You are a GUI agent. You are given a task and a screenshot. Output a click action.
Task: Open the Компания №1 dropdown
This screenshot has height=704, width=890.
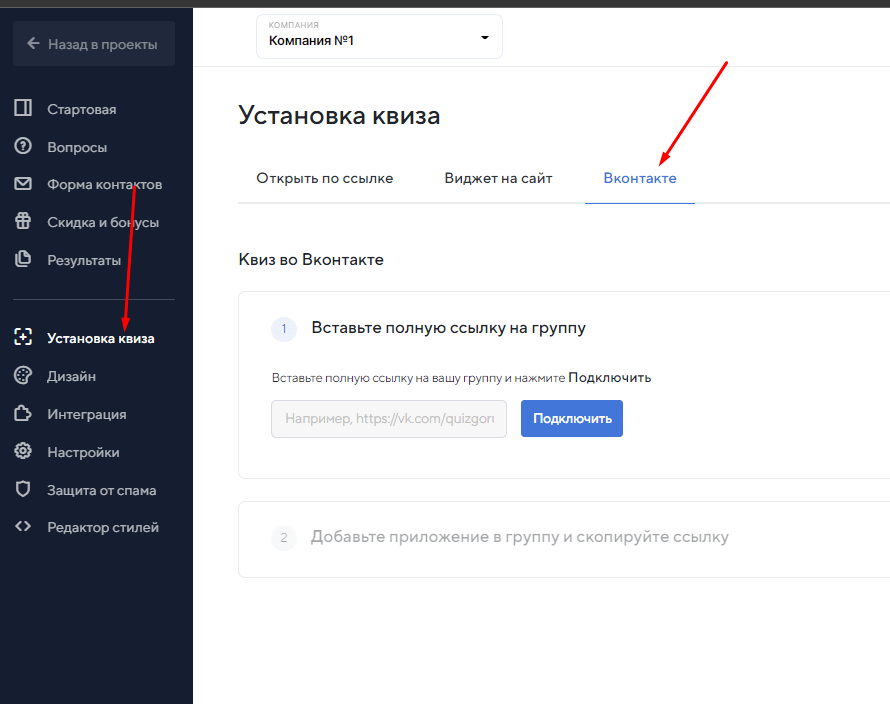click(x=379, y=37)
